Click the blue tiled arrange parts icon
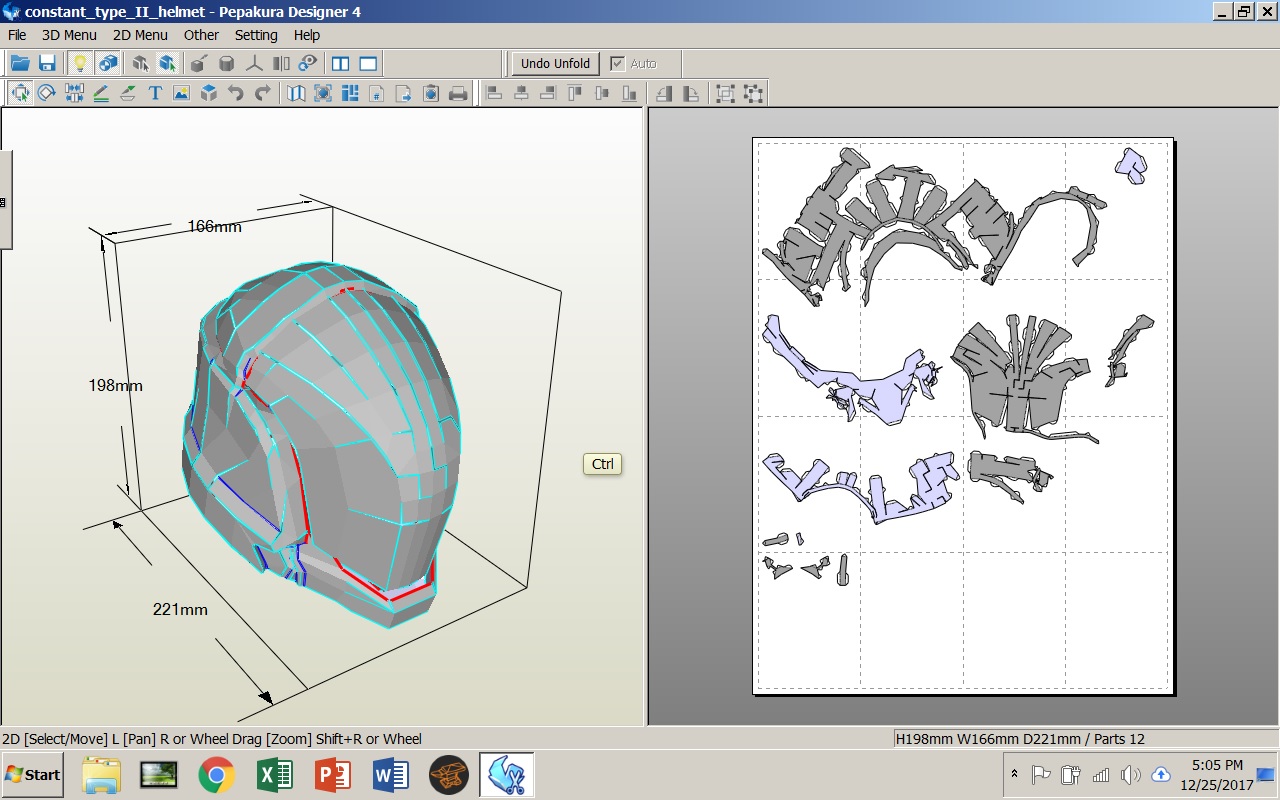Screen dimensions: 1280x800 (x=350, y=93)
